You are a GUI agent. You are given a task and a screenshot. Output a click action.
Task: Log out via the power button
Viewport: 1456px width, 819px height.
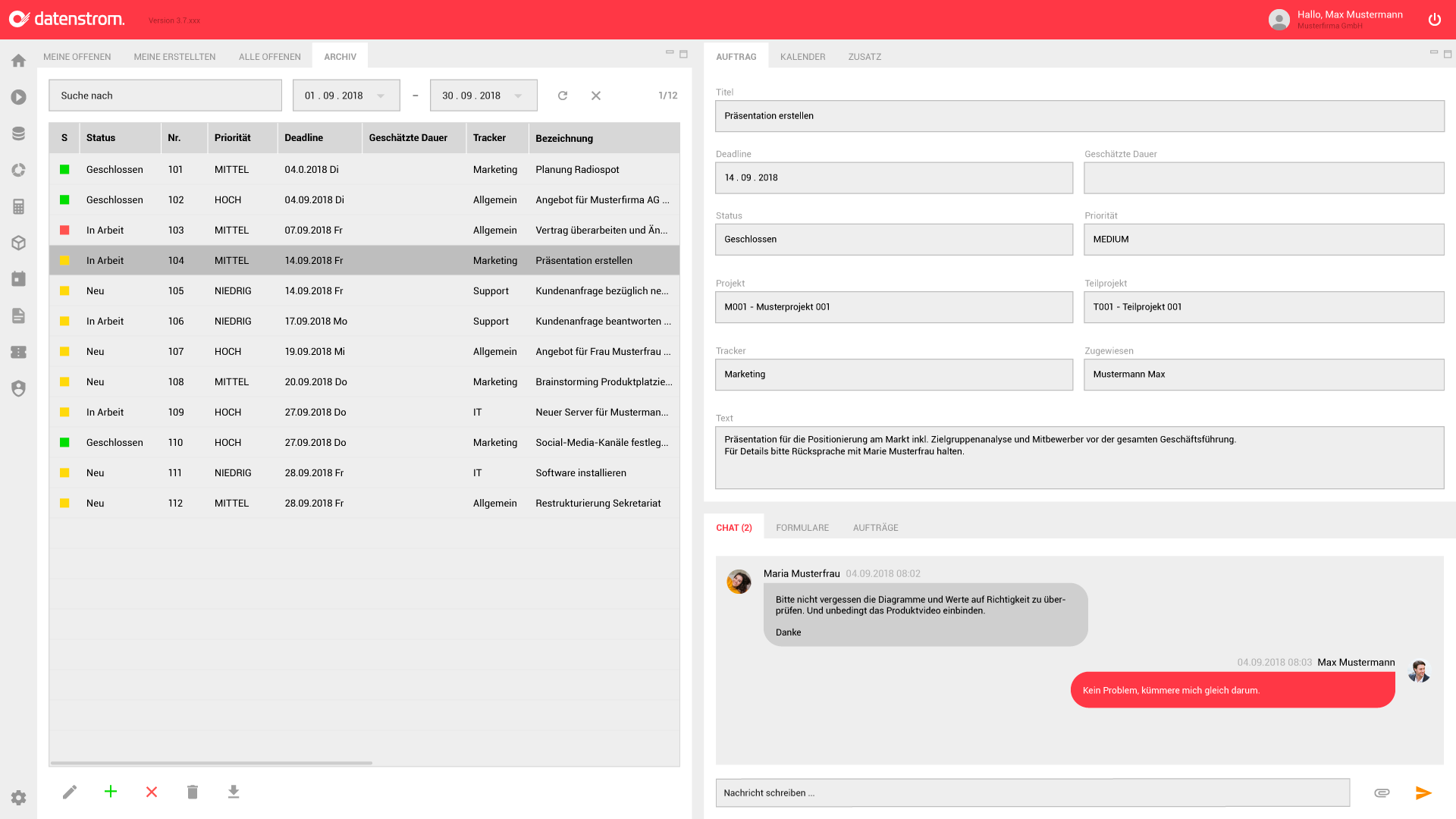(1435, 20)
